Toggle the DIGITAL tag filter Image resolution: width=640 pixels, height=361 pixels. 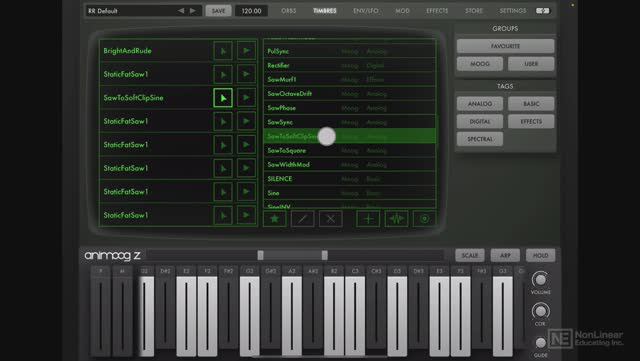[480, 121]
